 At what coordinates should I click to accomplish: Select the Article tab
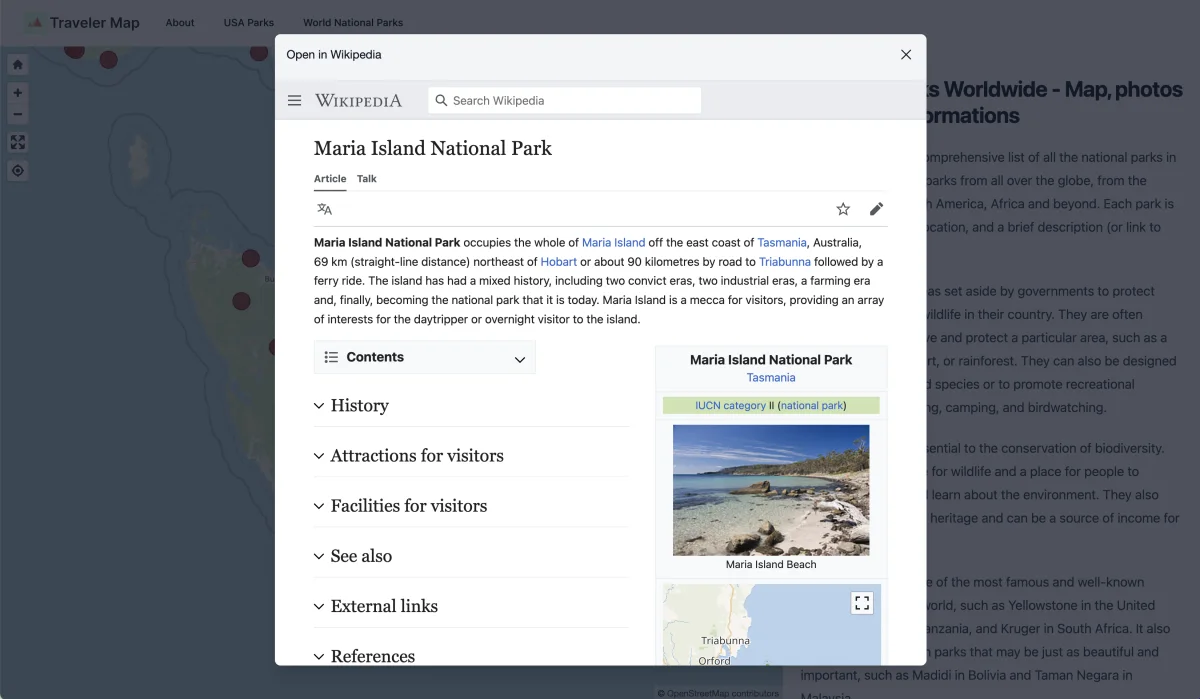[x=330, y=179]
